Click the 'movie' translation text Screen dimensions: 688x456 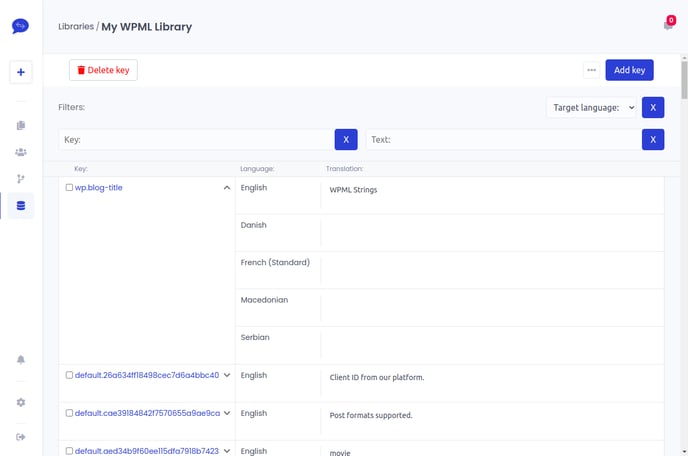(340, 452)
